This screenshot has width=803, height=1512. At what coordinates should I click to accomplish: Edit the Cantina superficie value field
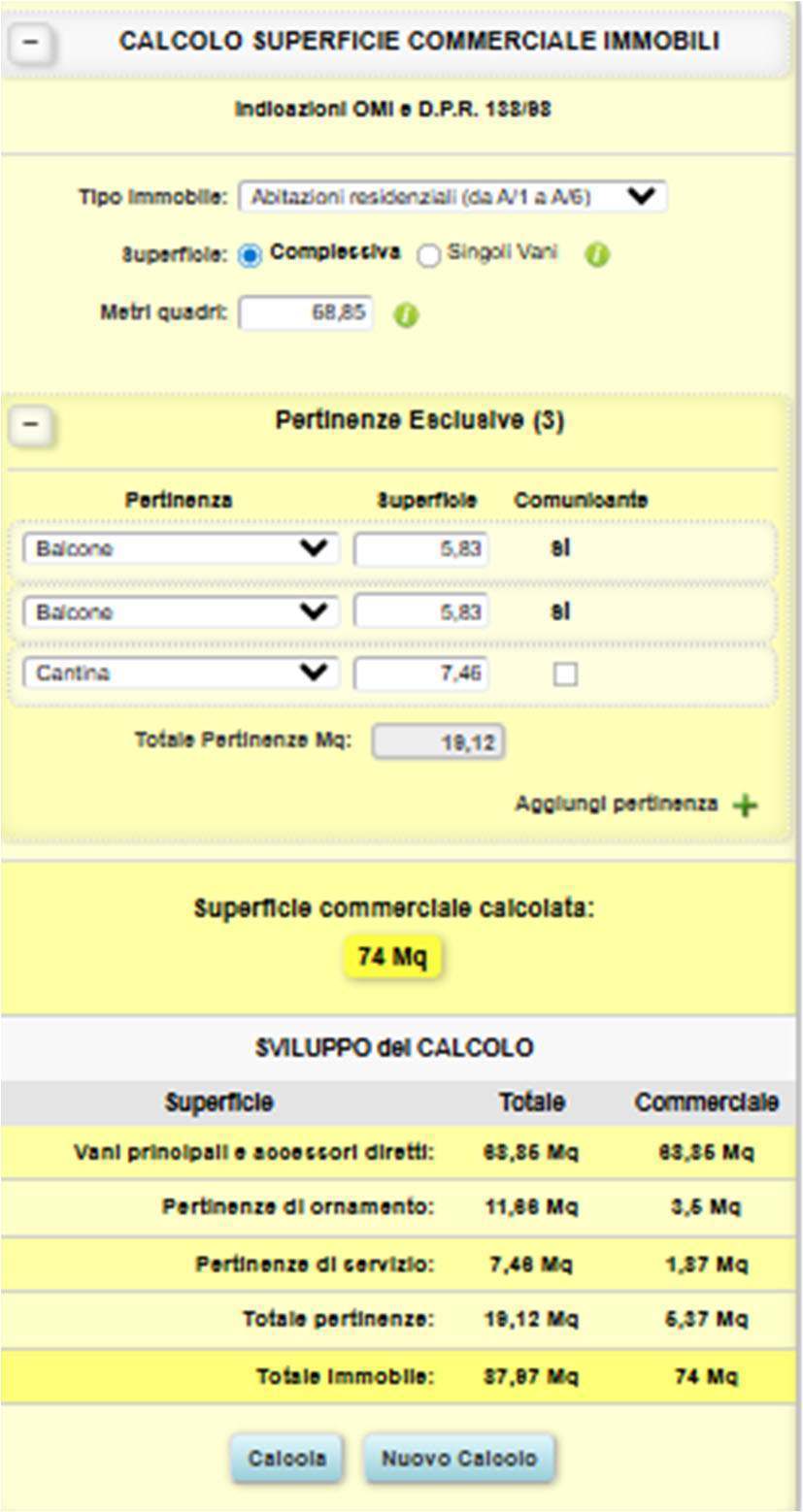click(x=421, y=674)
